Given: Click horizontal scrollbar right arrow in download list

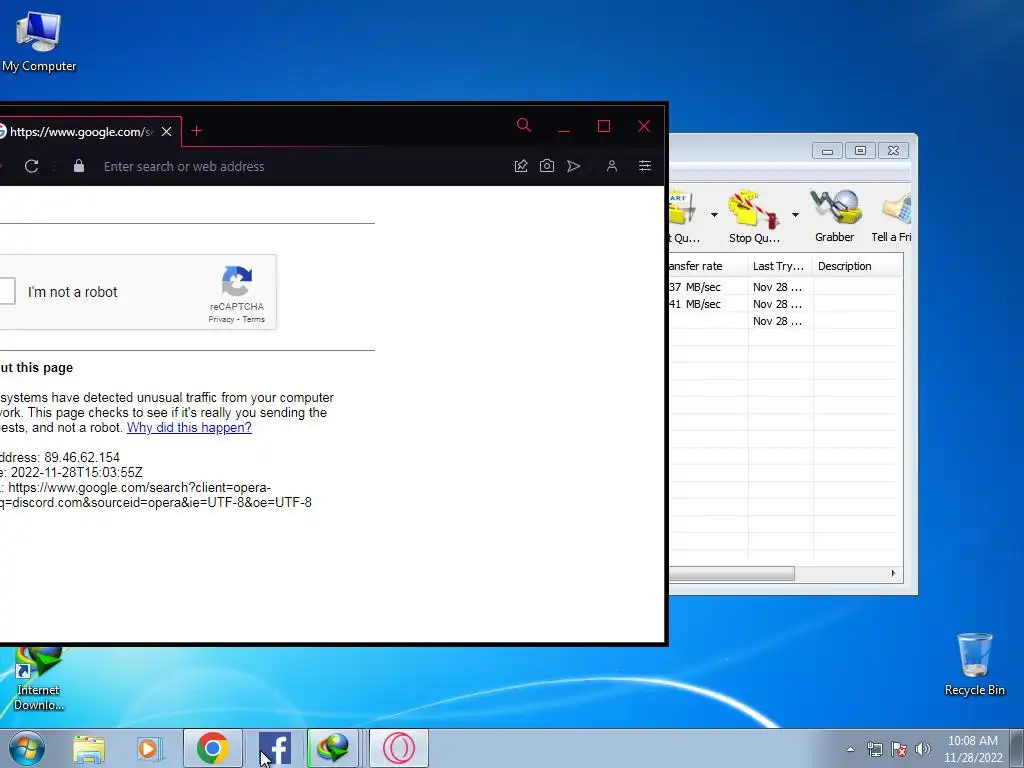Looking at the screenshot, I should [893, 573].
